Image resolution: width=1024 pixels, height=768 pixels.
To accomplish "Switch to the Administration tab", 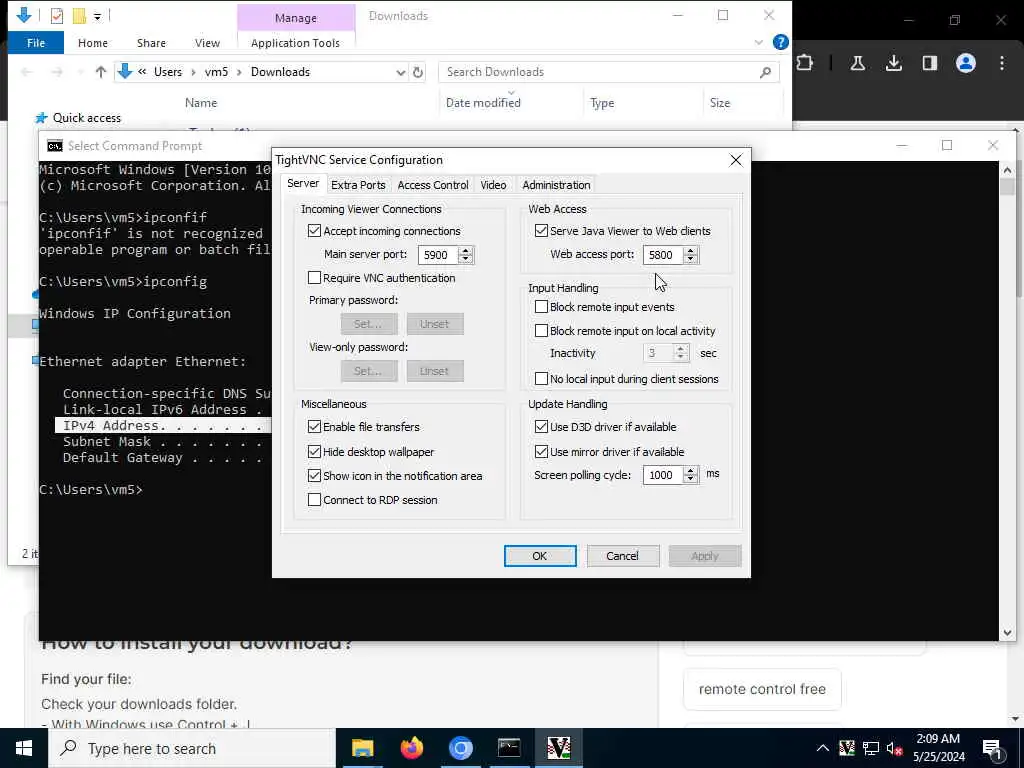I will 556,185.
